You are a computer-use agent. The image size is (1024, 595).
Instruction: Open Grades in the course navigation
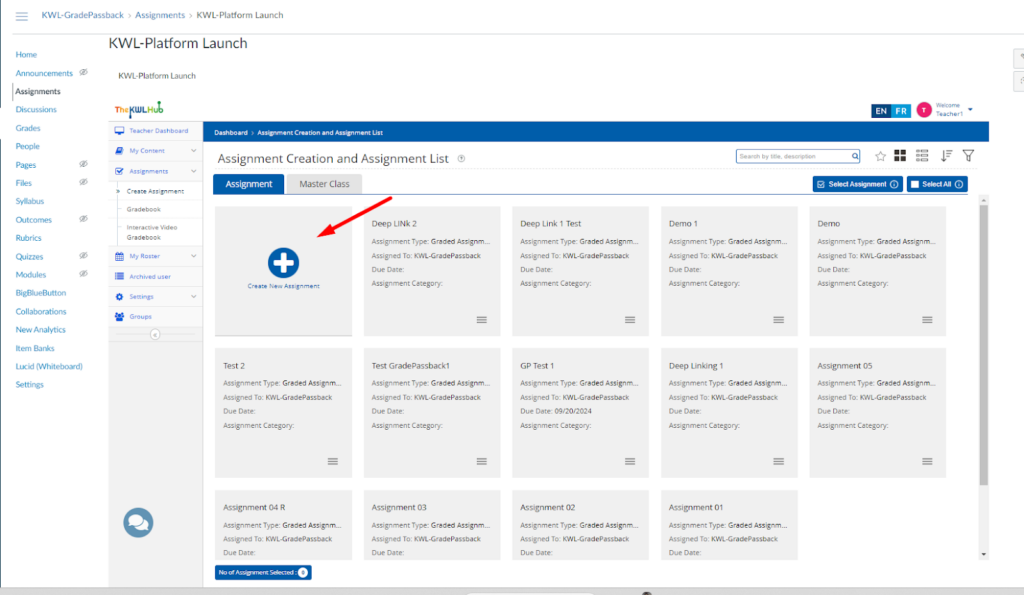[x=28, y=128]
